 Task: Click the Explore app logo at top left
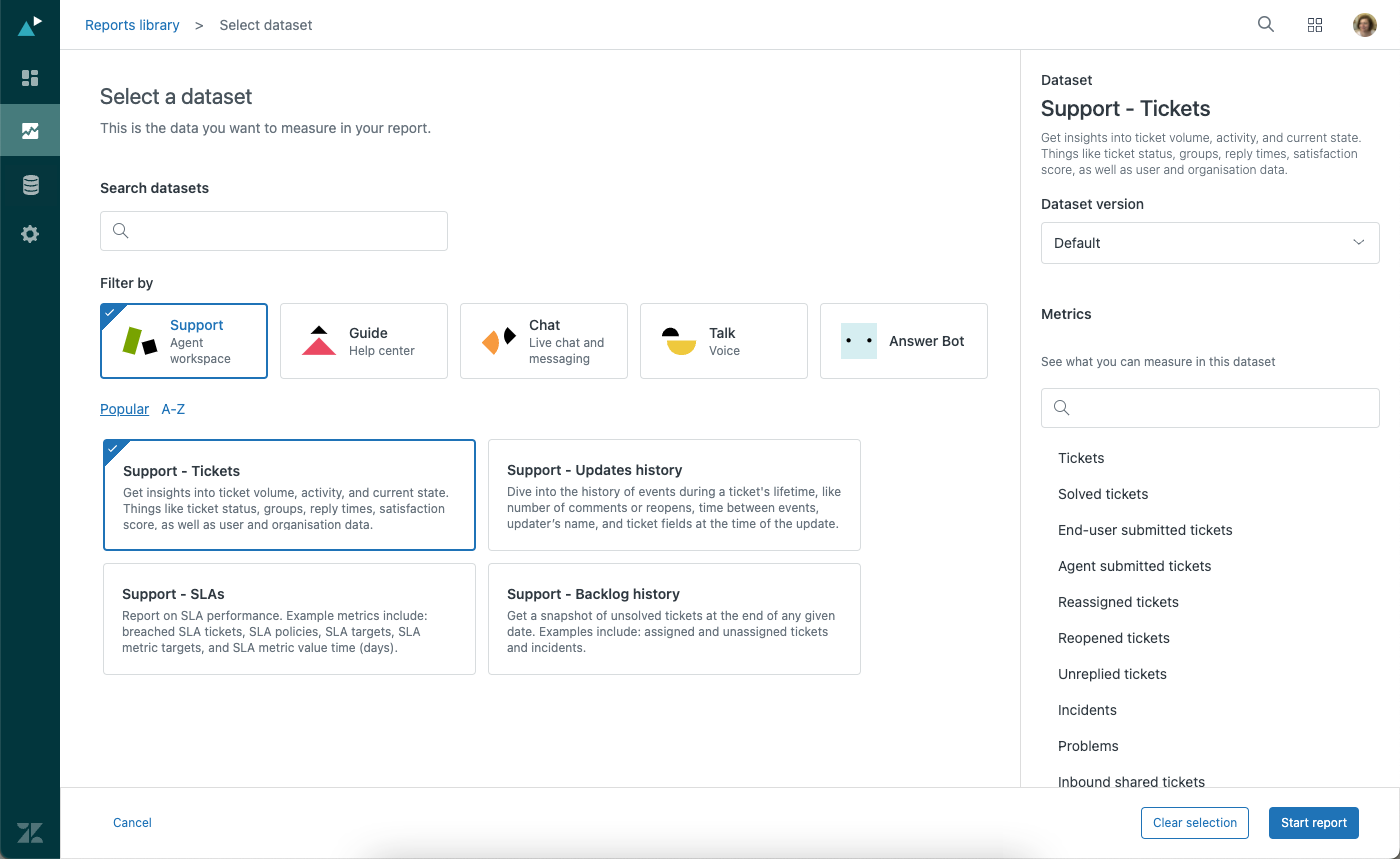30,25
